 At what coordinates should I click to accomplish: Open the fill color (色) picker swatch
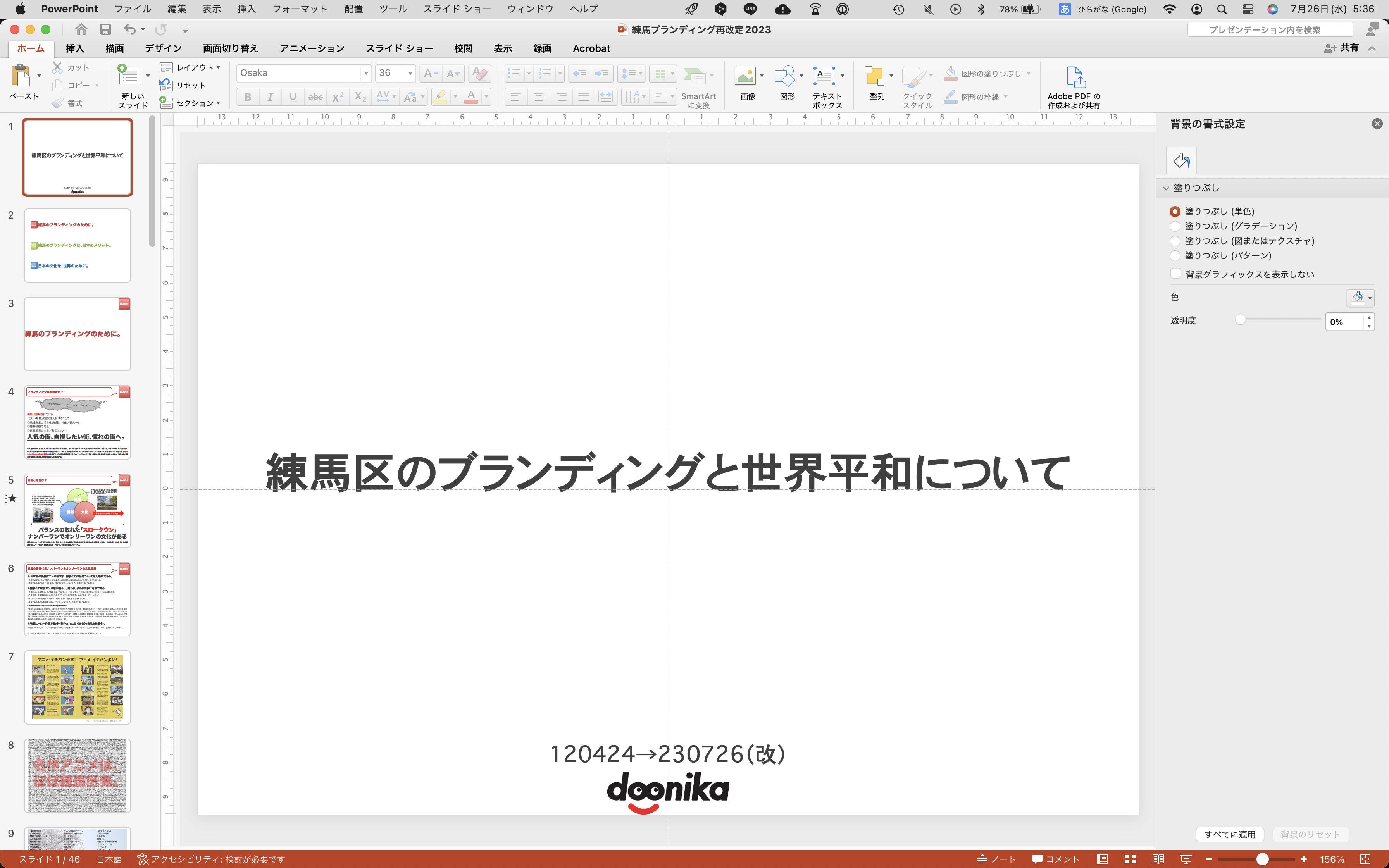point(1358,297)
